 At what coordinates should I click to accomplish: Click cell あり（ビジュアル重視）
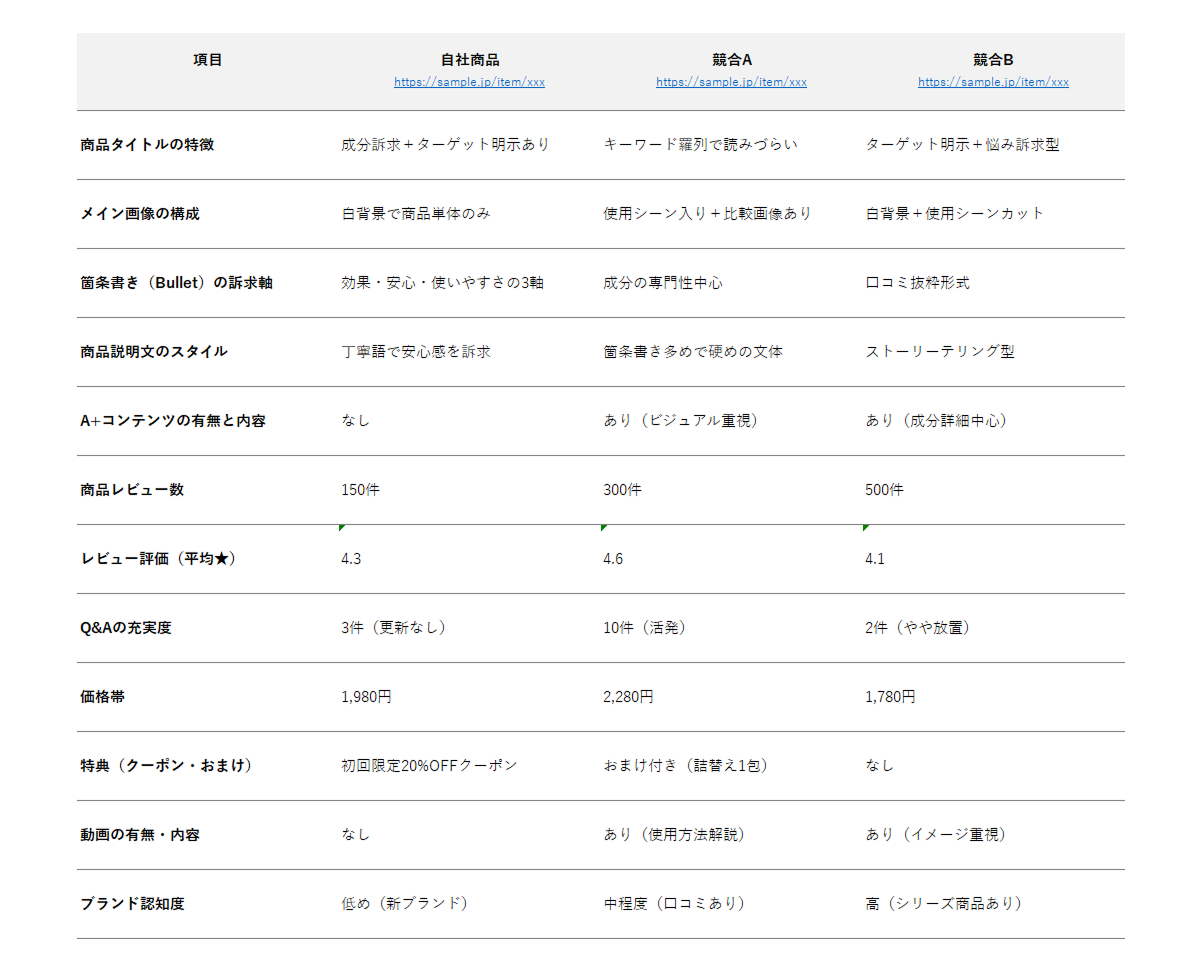pos(683,421)
